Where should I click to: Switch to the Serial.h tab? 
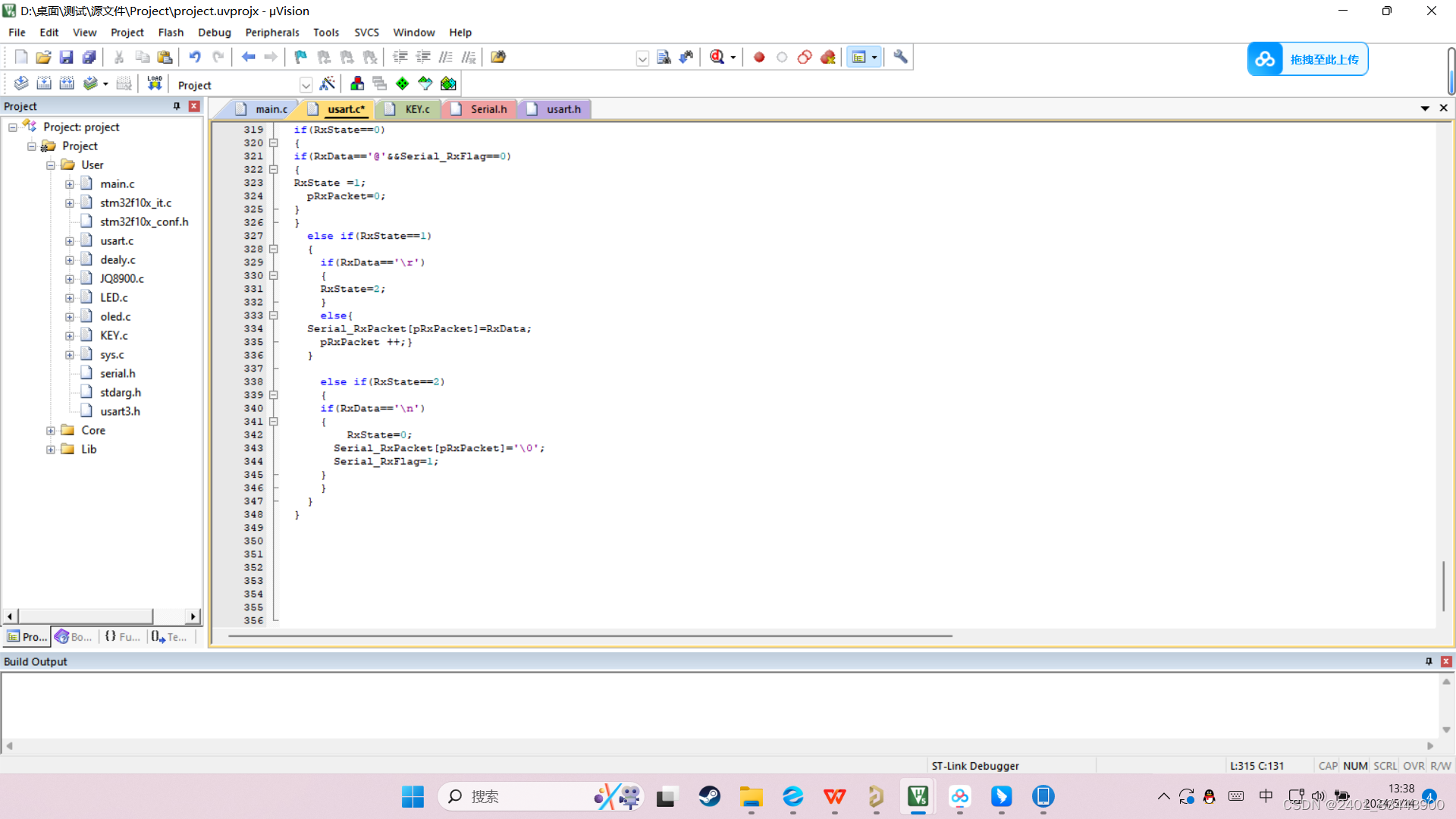coord(488,109)
